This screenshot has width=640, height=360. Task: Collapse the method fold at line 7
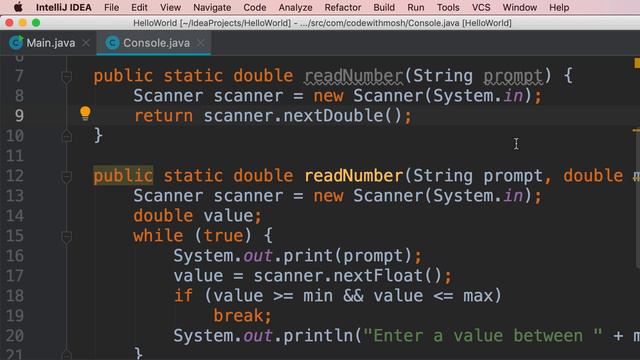pyautogui.click(x=67, y=76)
